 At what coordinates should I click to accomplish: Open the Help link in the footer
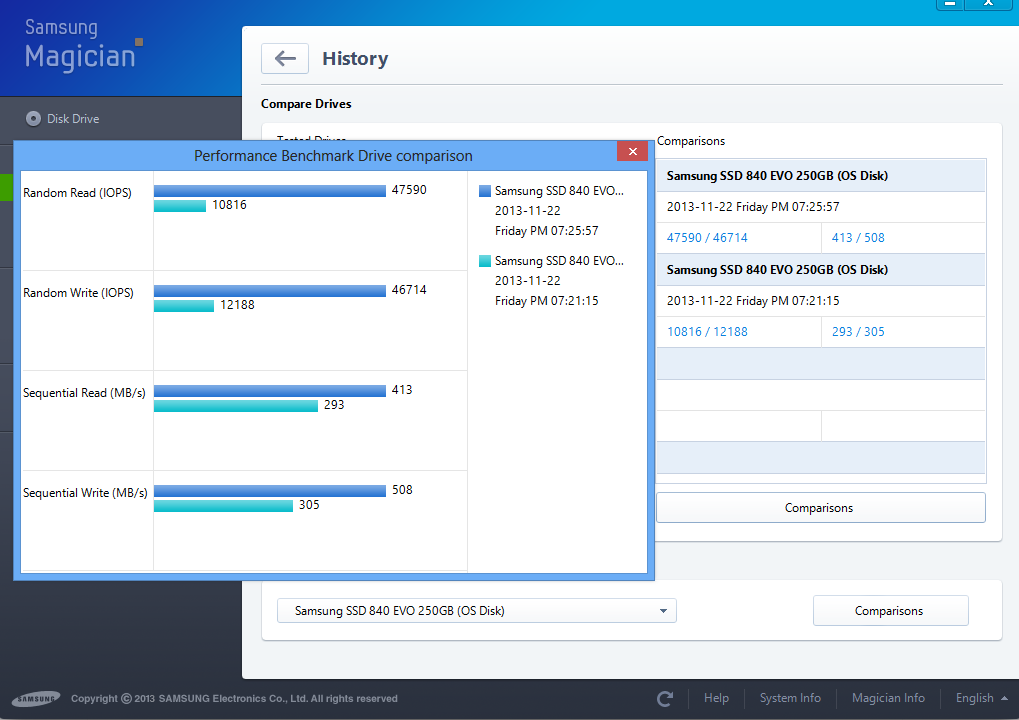716,698
